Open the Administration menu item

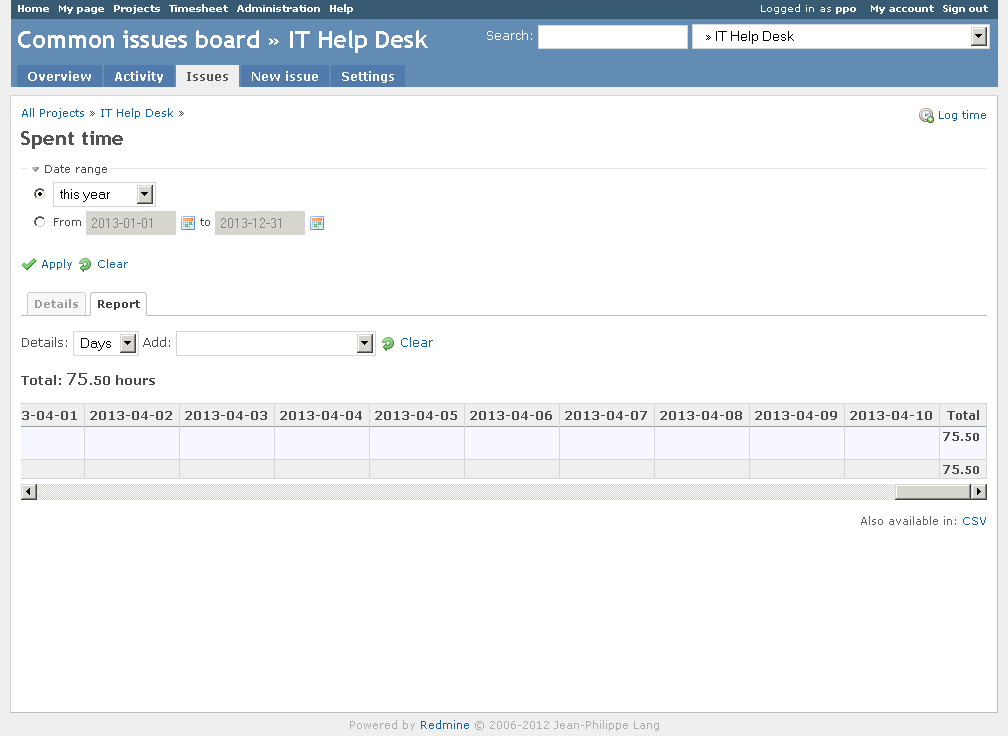pyautogui.click(x=278, y=8)
